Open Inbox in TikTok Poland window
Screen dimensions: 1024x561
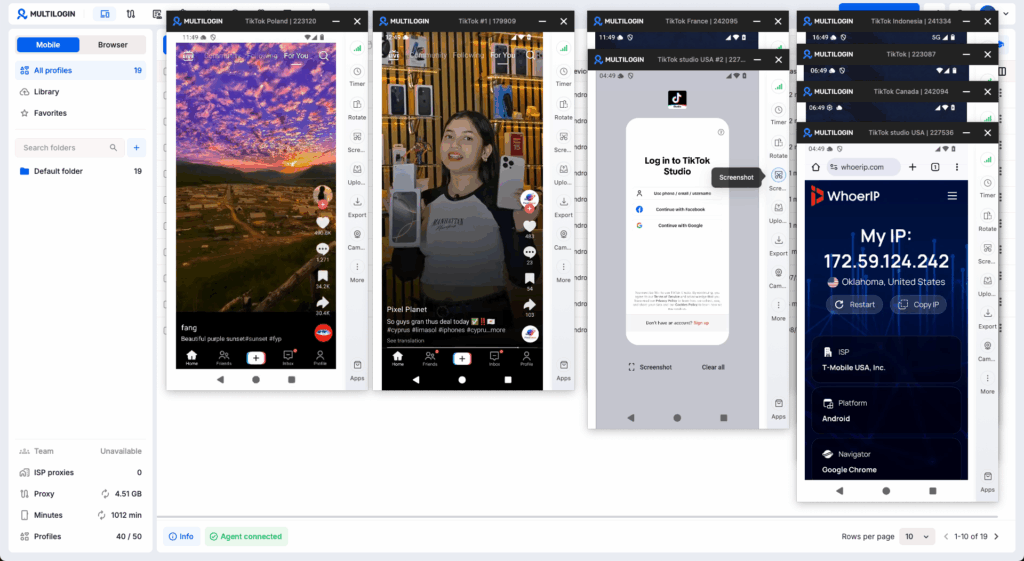[288, 357]
